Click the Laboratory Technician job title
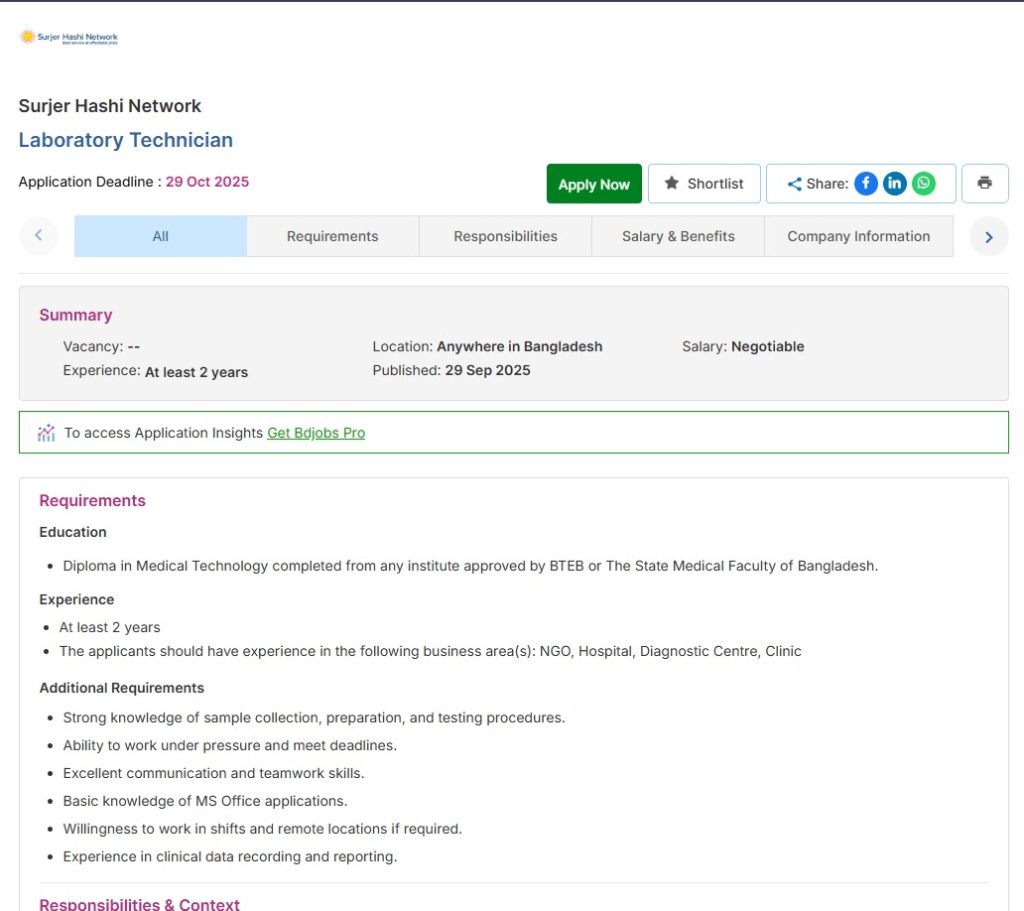Viewport: 1024px width, 911px height. tap(125, 139)
